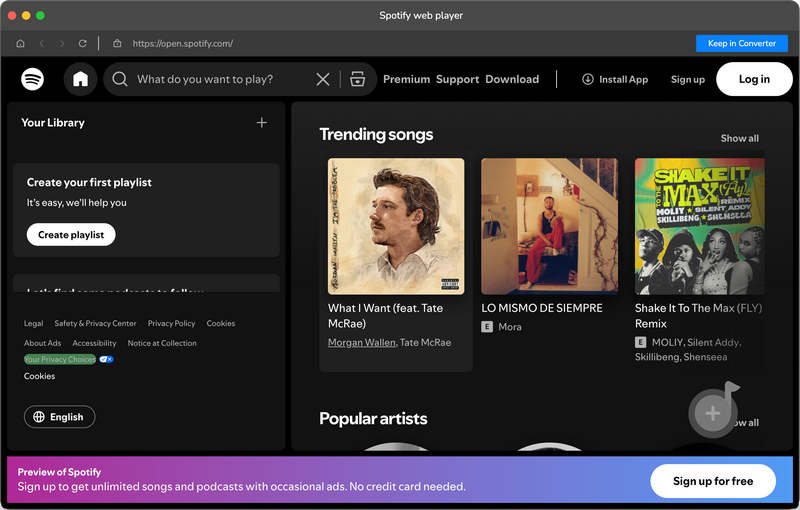Screen dimensions: 800x510
Task: Click the Tate McRae artist link
Action: [x=426, y=342]
